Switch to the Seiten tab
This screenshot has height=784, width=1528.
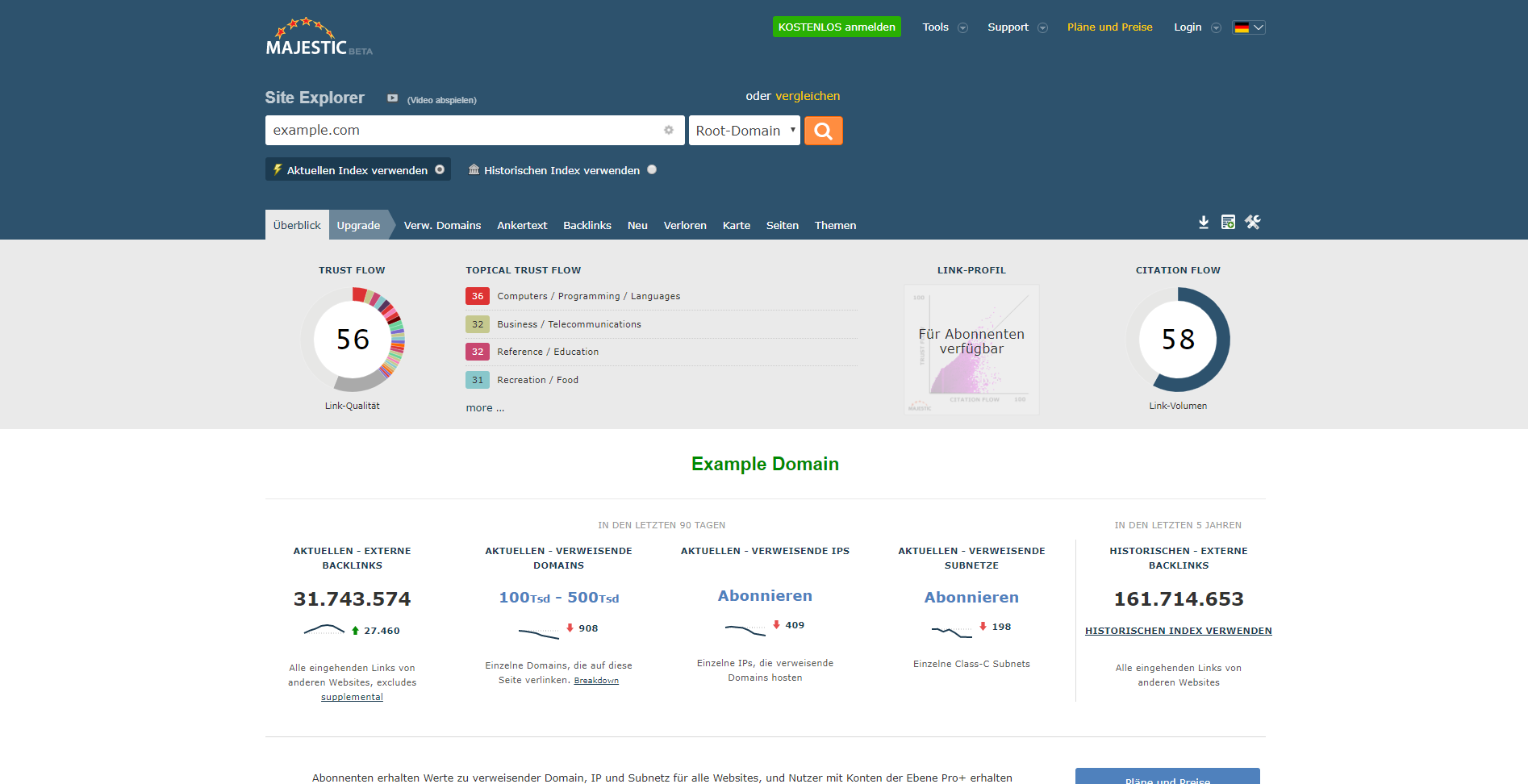783,225
